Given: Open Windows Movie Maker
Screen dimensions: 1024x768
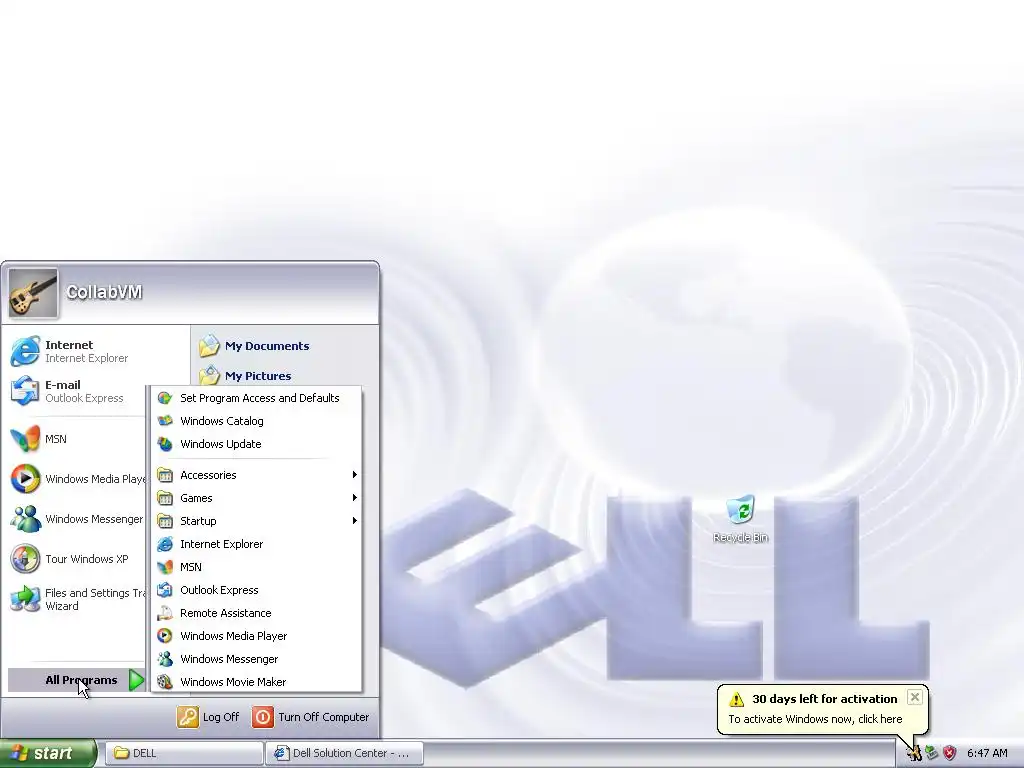Looking at the screenshot, I should click(257, 682).
